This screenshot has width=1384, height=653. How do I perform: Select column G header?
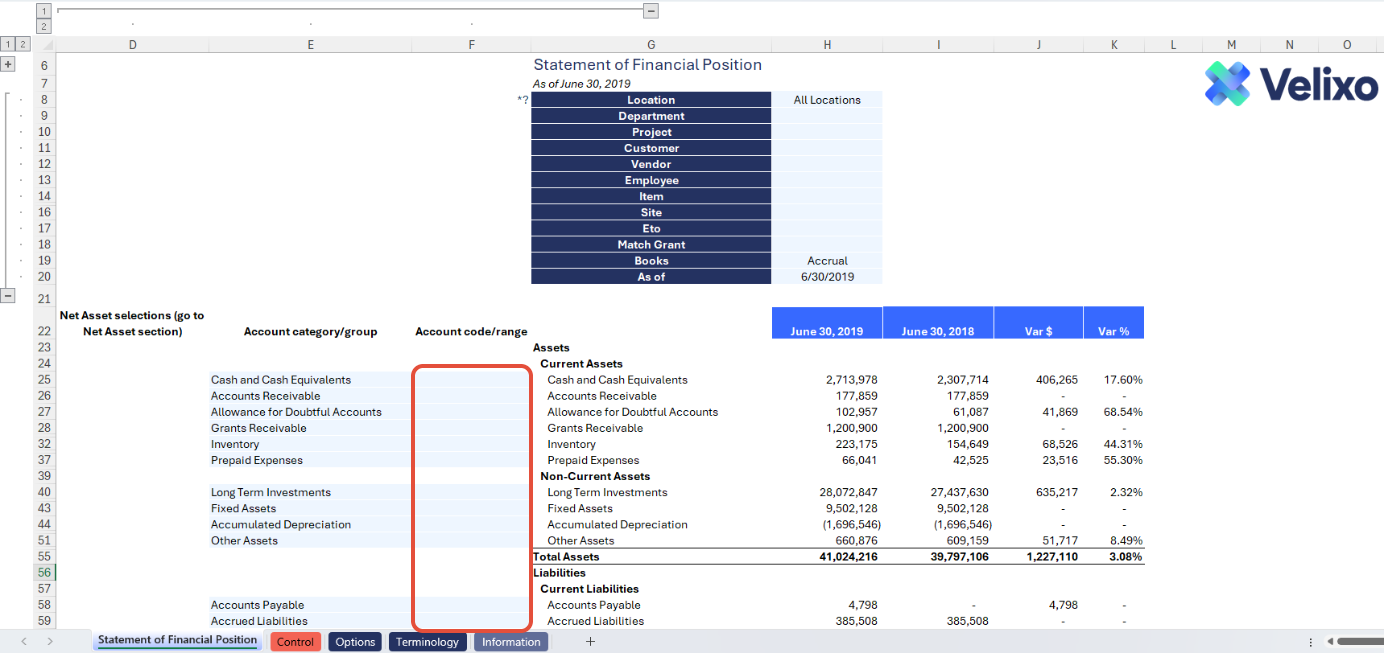point(651,45)
